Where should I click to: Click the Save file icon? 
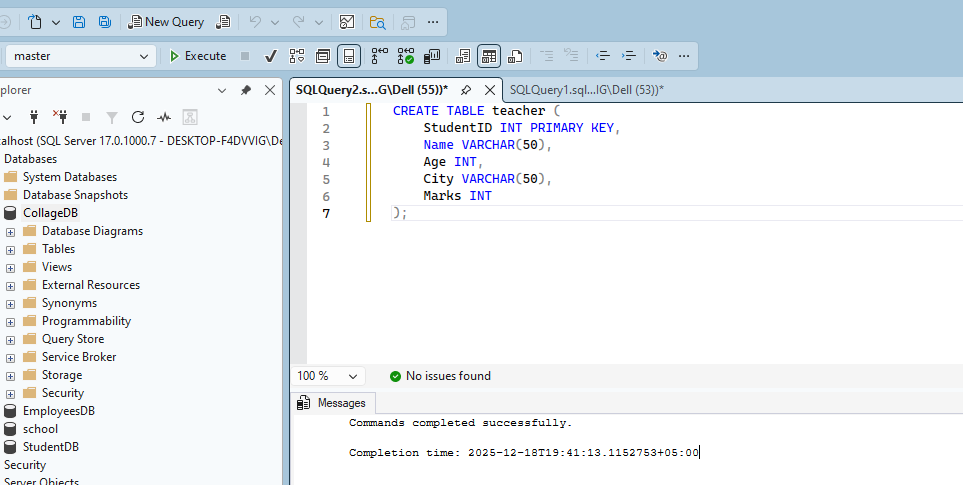click(x=78, y=21)
